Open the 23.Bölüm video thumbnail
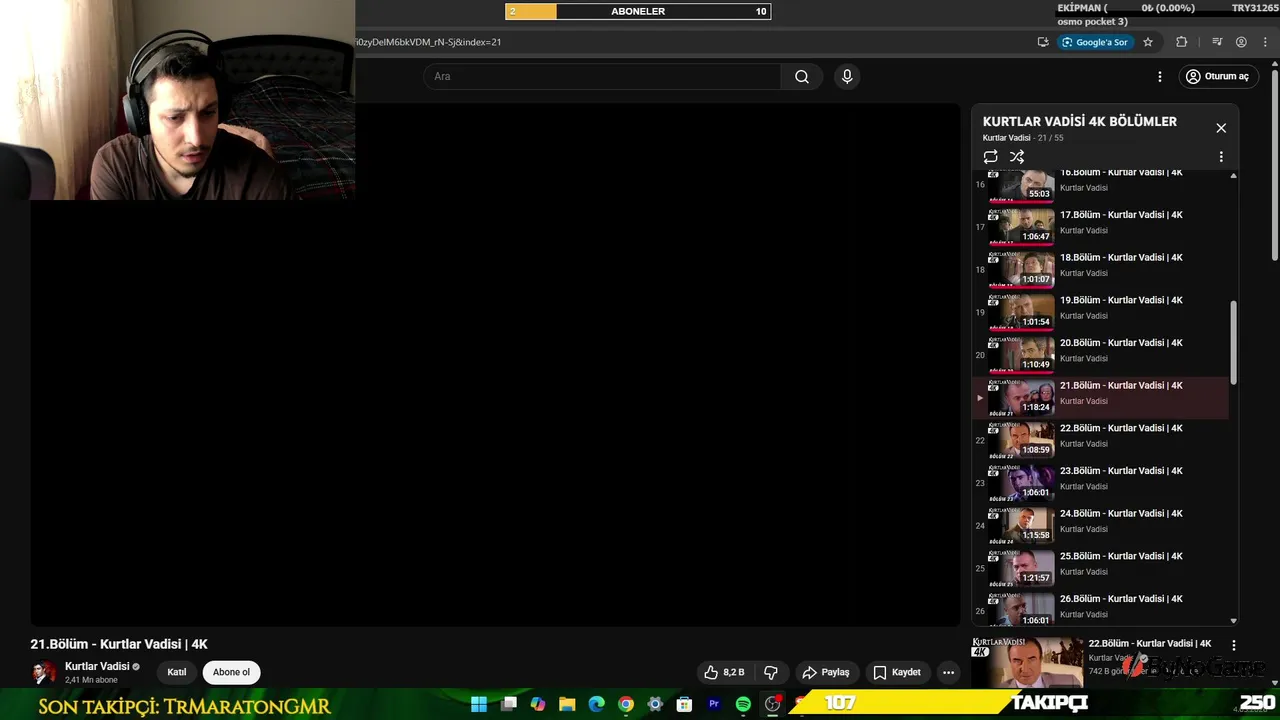The width and height of the screenshot is (1280, 720). pyautogui.click(x=1021, y=483)
